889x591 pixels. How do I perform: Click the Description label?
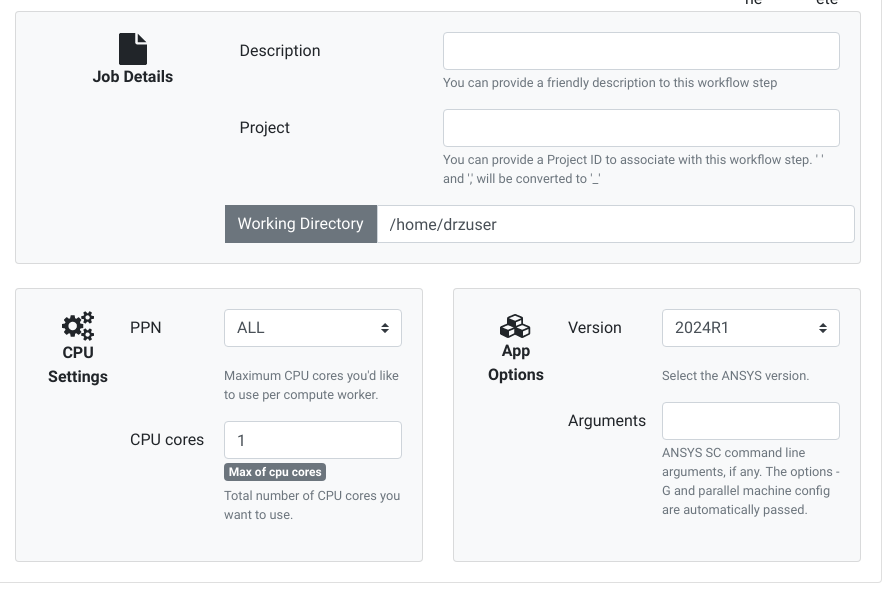pyautogui.click(x=280, y=50)
